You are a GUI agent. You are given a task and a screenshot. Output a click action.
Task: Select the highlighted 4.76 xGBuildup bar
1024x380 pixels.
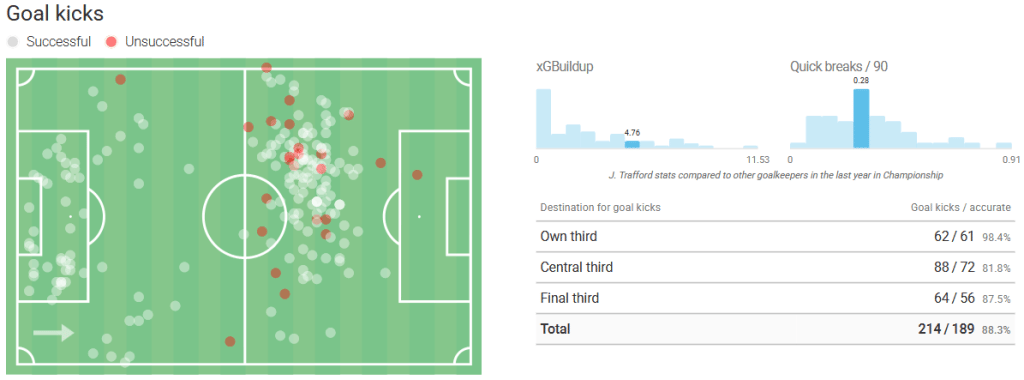[x=632, y=144]
